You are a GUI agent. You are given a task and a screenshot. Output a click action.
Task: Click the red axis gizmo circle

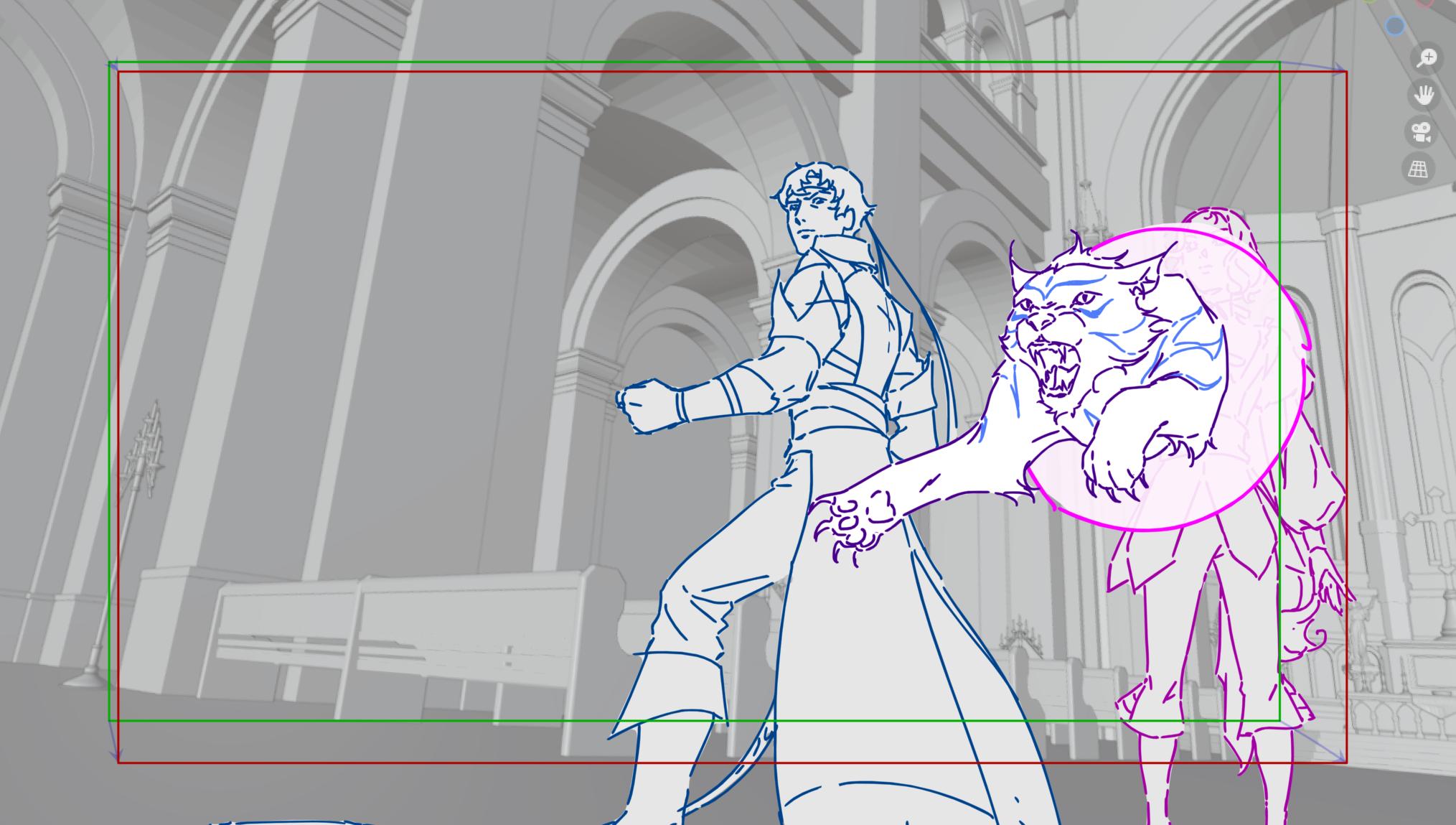click(1425, 2)
